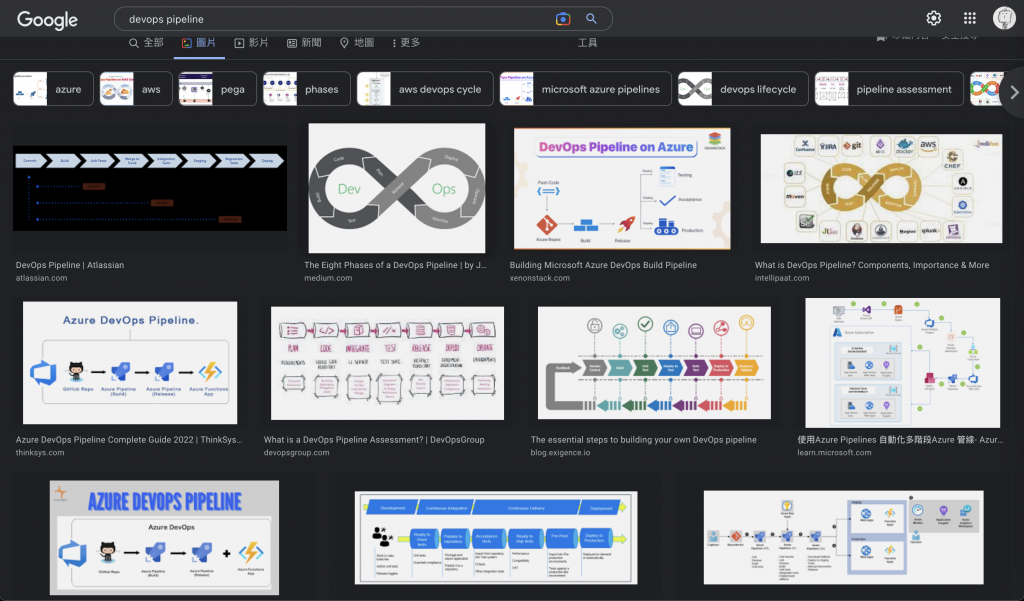The width and height of the screenshot is (1024, 601).
Task: Click the right arrow to show more chips
Action: [1014, 92]
